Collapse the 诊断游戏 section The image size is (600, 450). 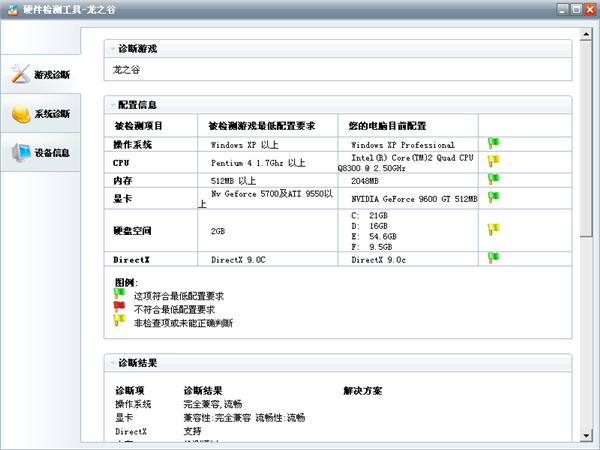pos(113,49)
